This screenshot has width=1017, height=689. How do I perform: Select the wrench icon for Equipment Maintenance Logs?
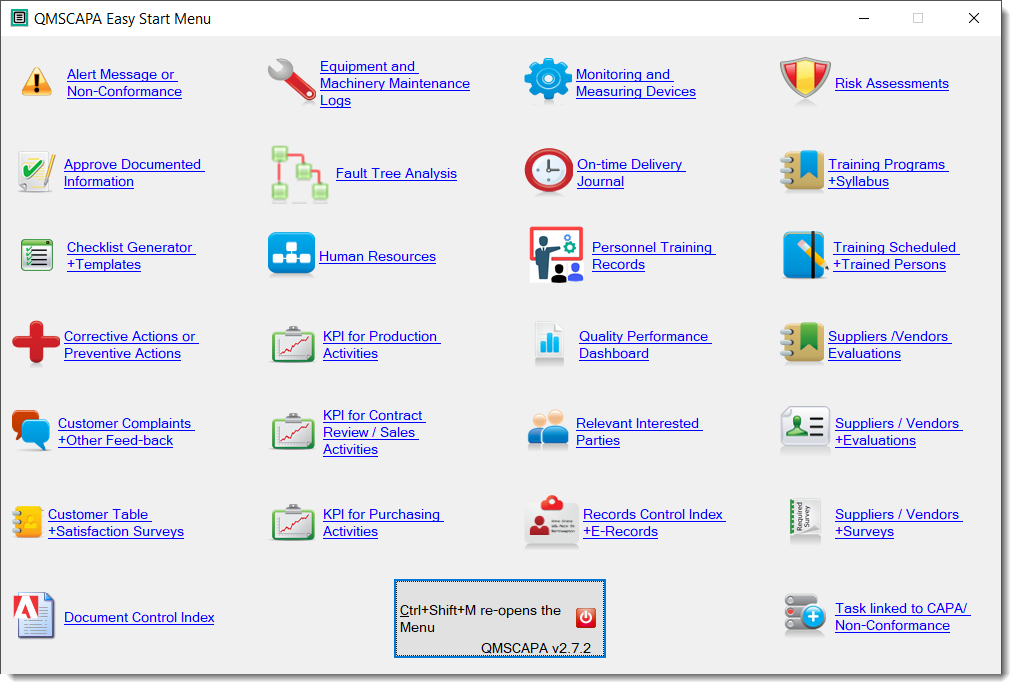click(x=291, y=80)
